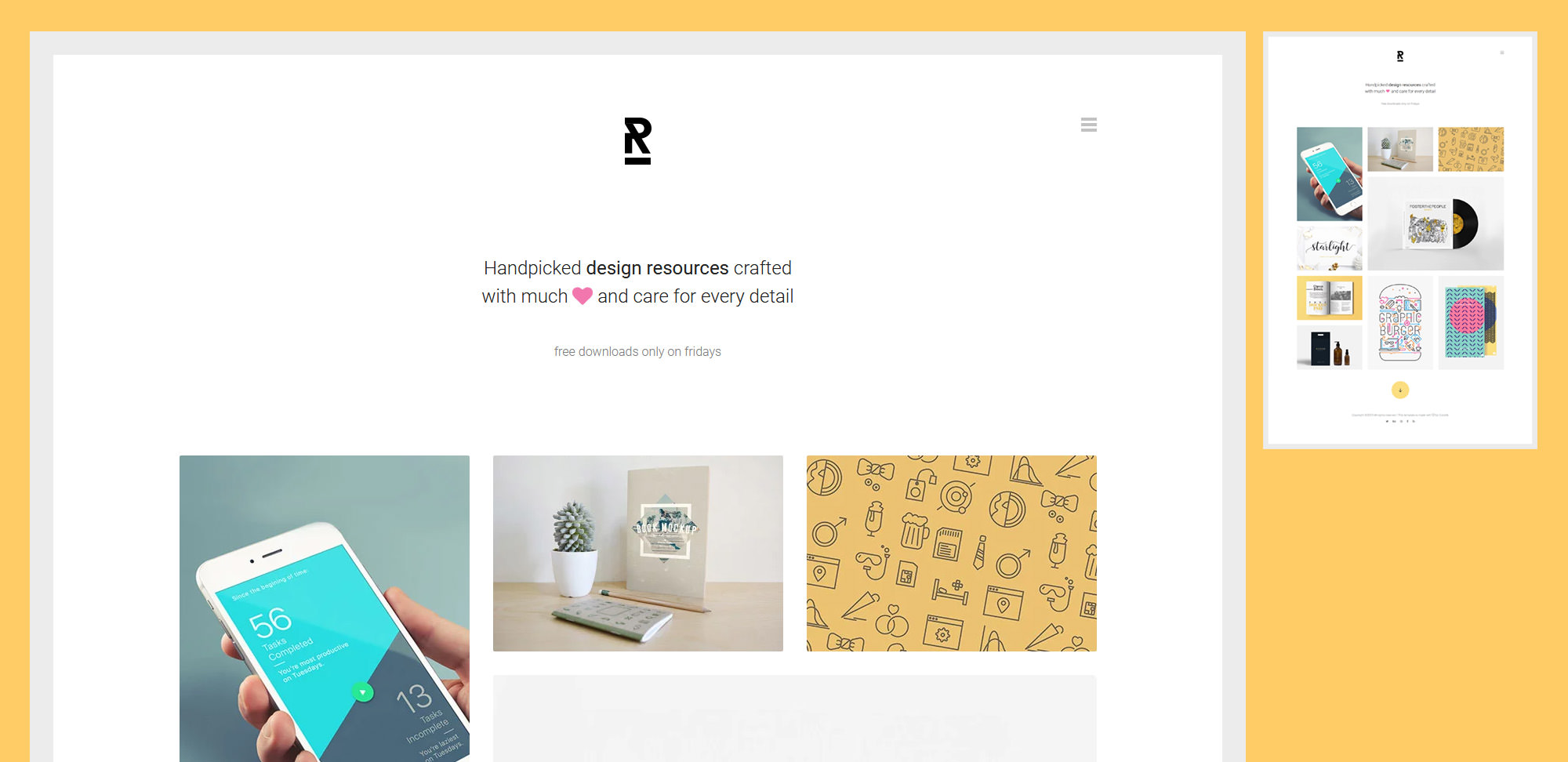Viewport: 1568px width, 762px height.
Task: Select teal and pink poster thumbnail
Action: (x=1471, y=322)
